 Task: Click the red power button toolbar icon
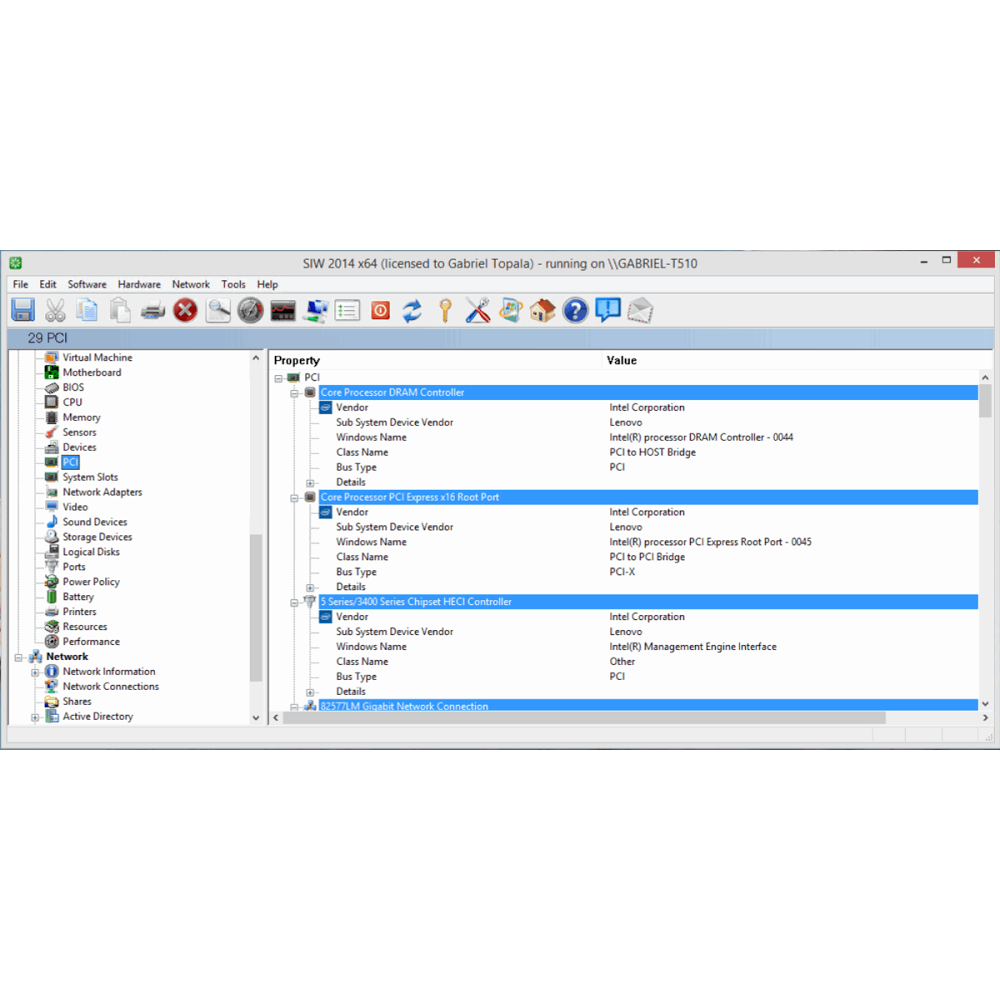click(380, 311)
